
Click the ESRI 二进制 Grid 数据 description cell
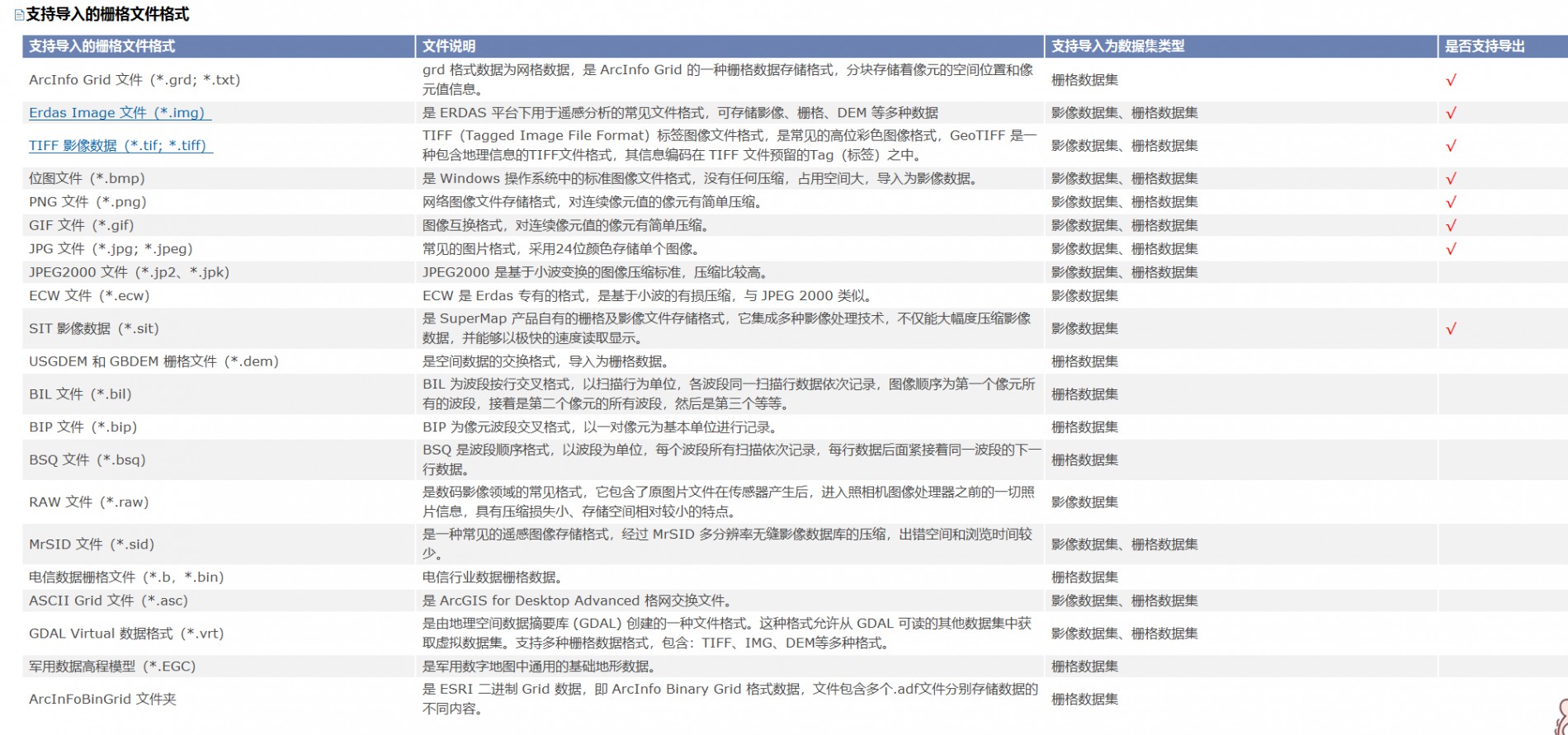[730, 699]
